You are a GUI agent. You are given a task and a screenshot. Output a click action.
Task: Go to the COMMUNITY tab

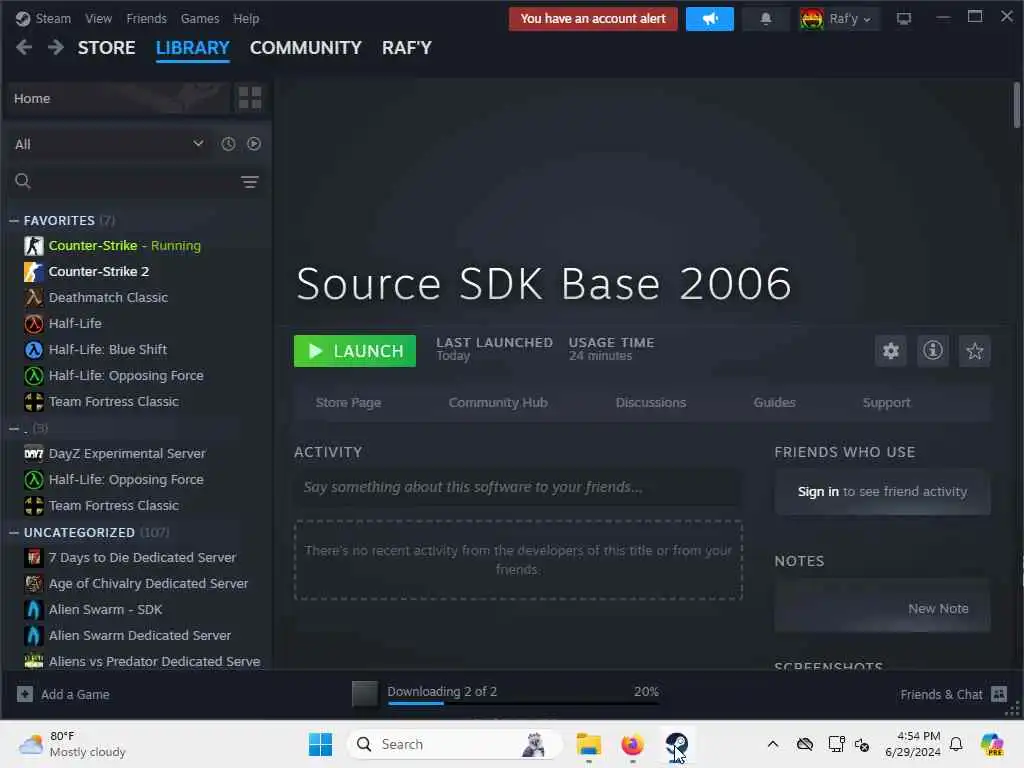pyautogui.click(x=306, y=48)
